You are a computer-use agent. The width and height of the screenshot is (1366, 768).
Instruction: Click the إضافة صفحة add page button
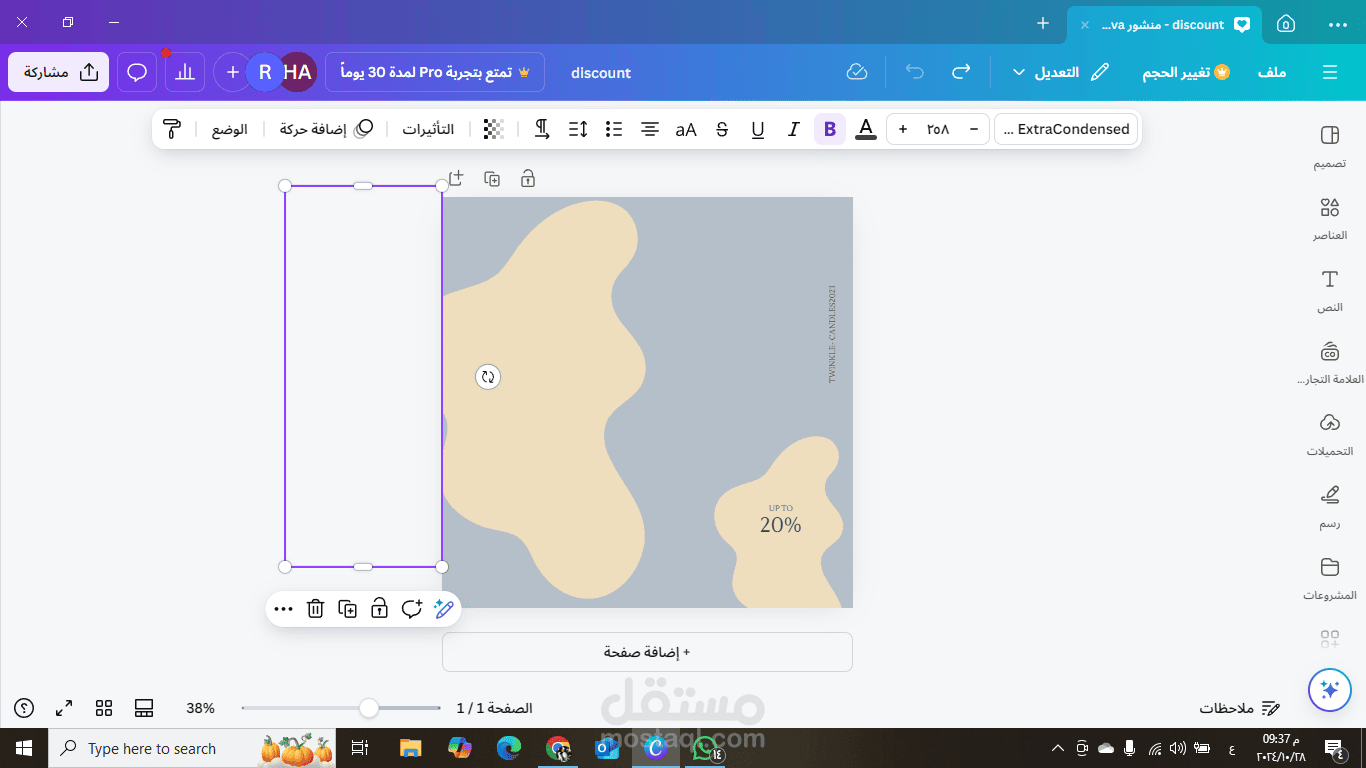647,652
